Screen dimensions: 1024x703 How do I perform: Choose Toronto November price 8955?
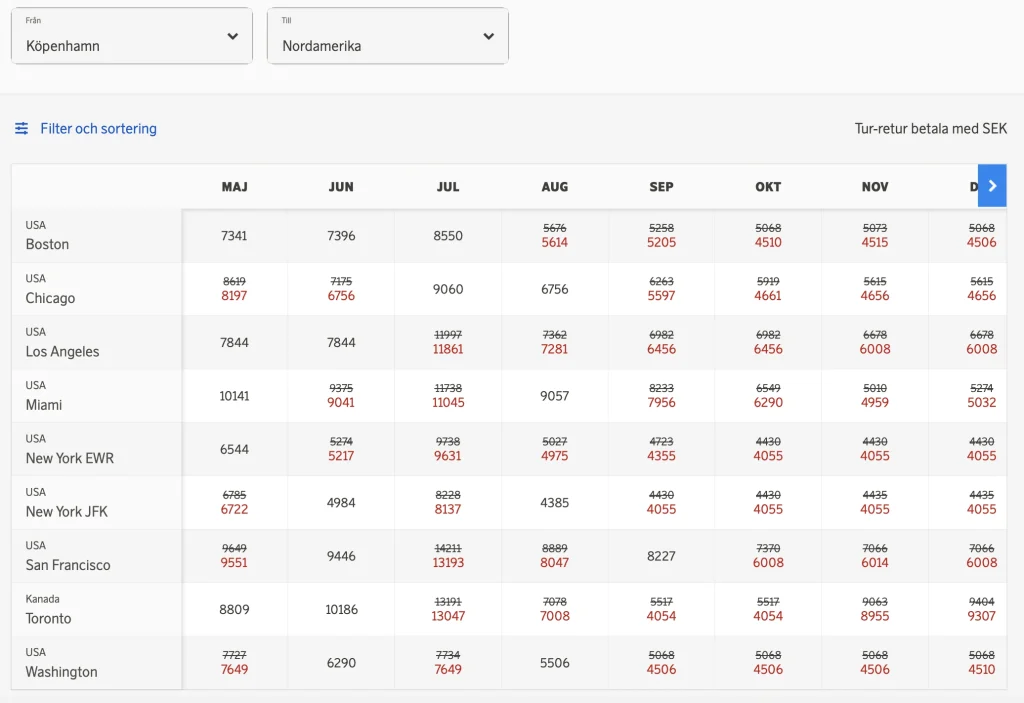875,616
